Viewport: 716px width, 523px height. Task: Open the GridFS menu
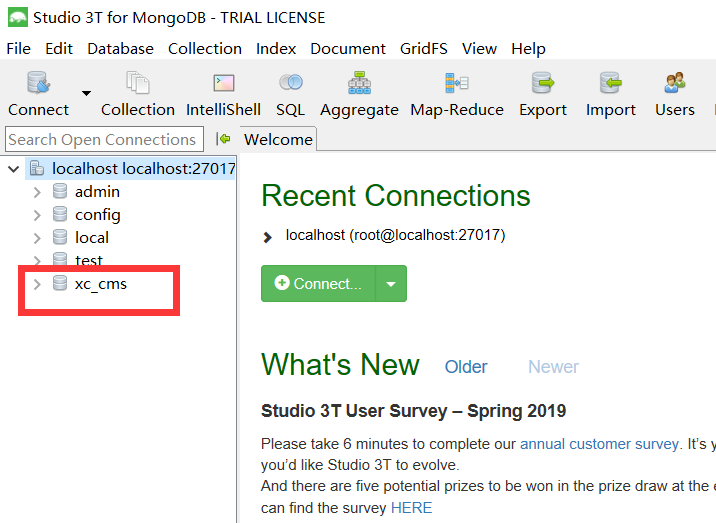point(424,48)
